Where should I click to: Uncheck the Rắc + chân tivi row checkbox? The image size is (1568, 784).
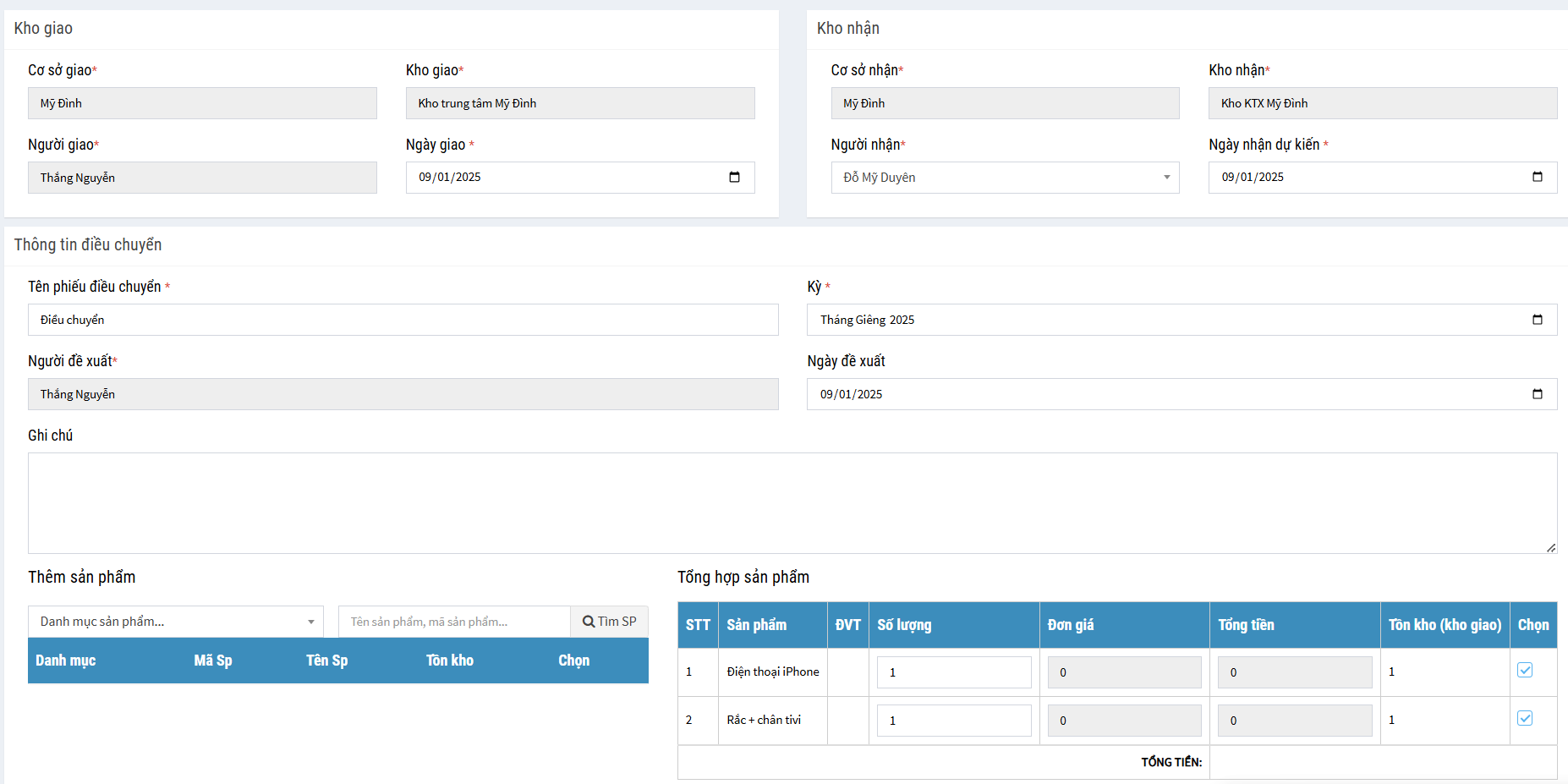1525,719
